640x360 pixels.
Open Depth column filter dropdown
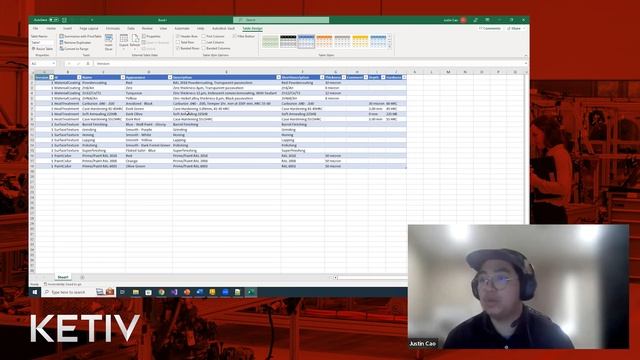tap(383, 77)
